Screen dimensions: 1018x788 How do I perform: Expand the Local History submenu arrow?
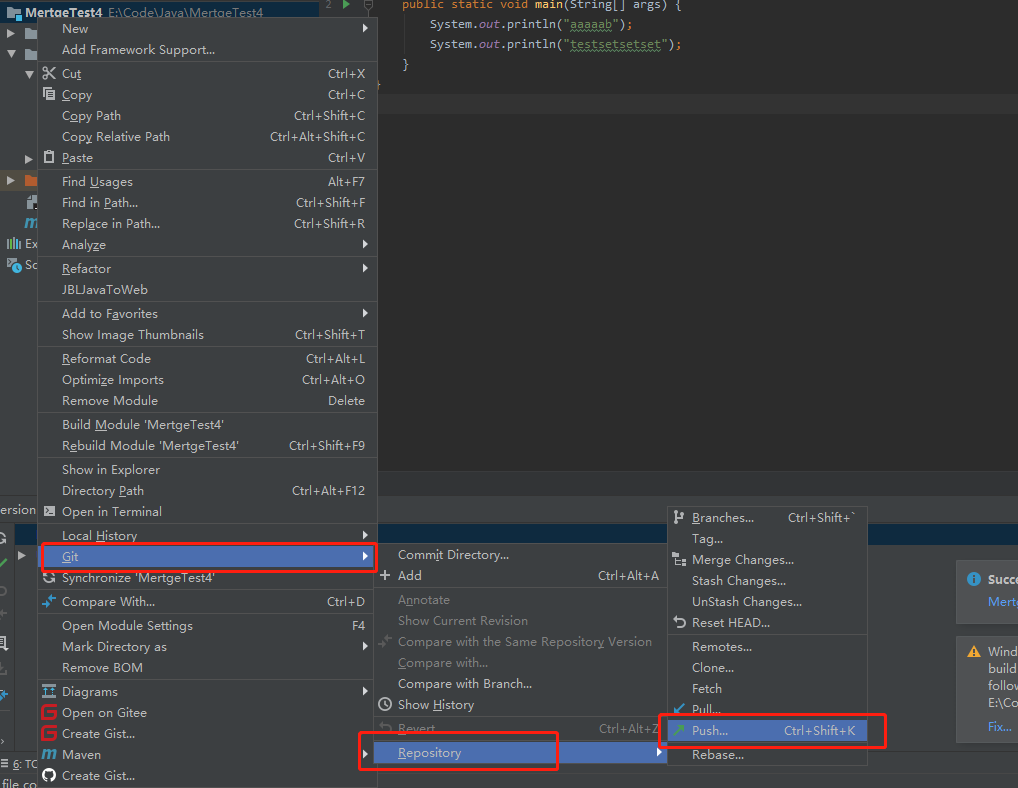pos(366,535)
